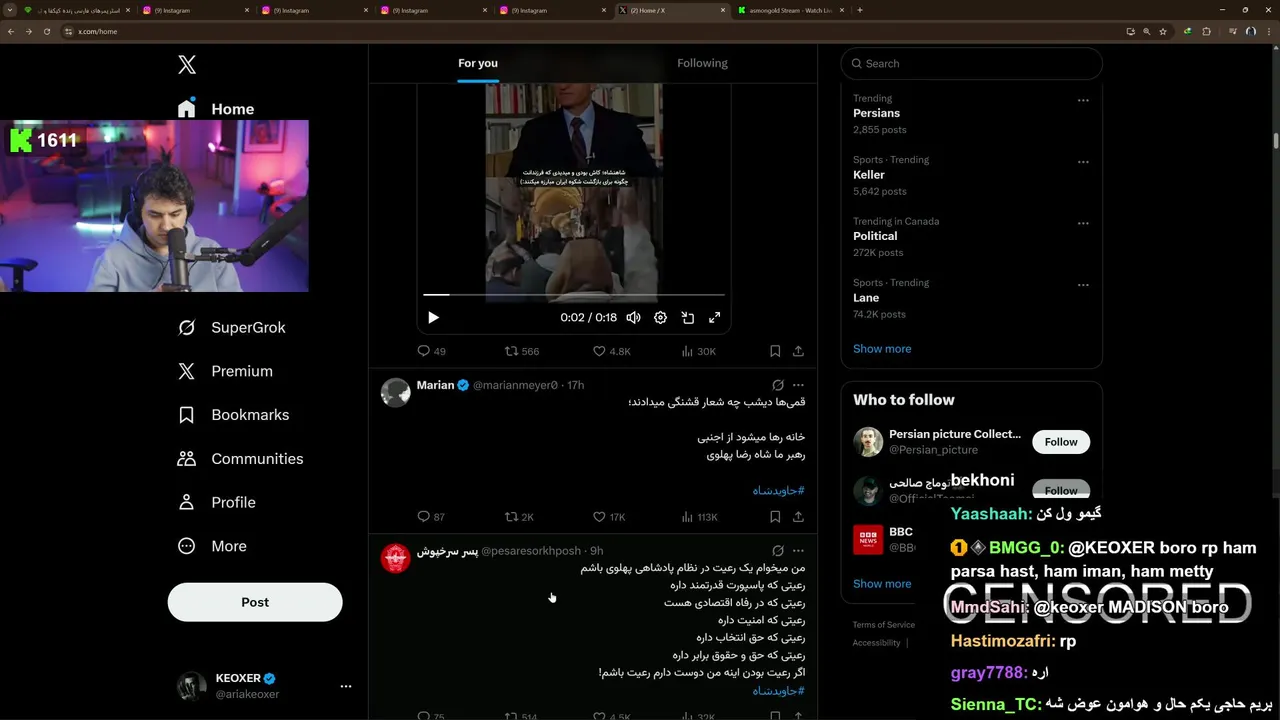
Task: Reply to the video post with 49 replies
Action: click(432, 351)
